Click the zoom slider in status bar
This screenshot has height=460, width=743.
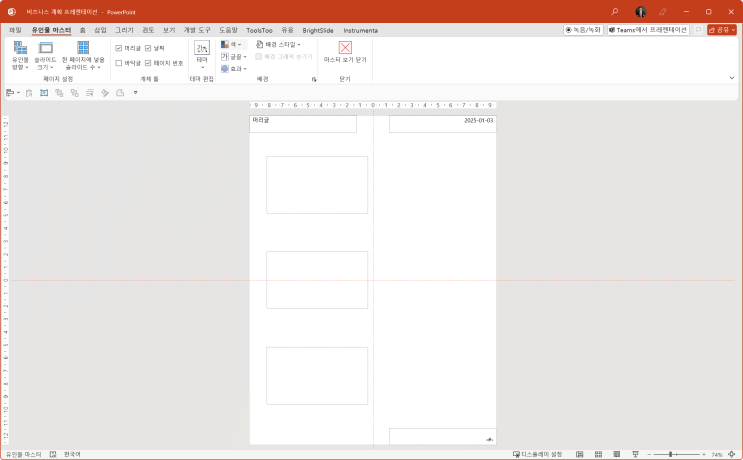tap(670, 454)
